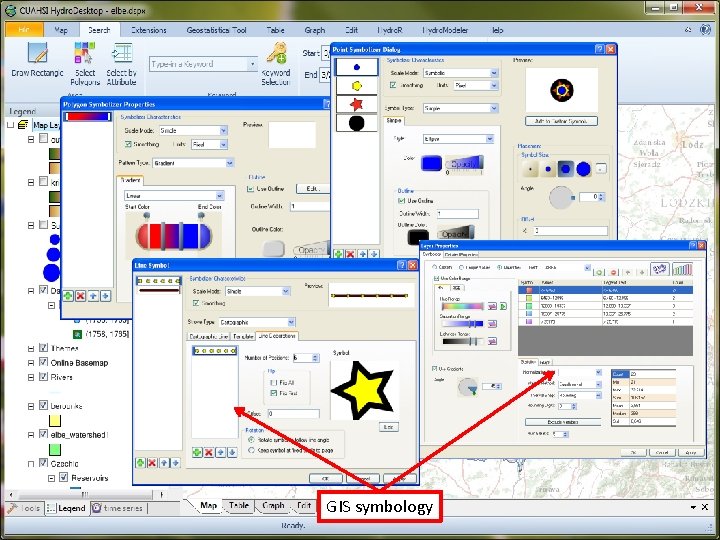Open the Extensions ribbon tab
720x540 pixels.
[149, 30]
